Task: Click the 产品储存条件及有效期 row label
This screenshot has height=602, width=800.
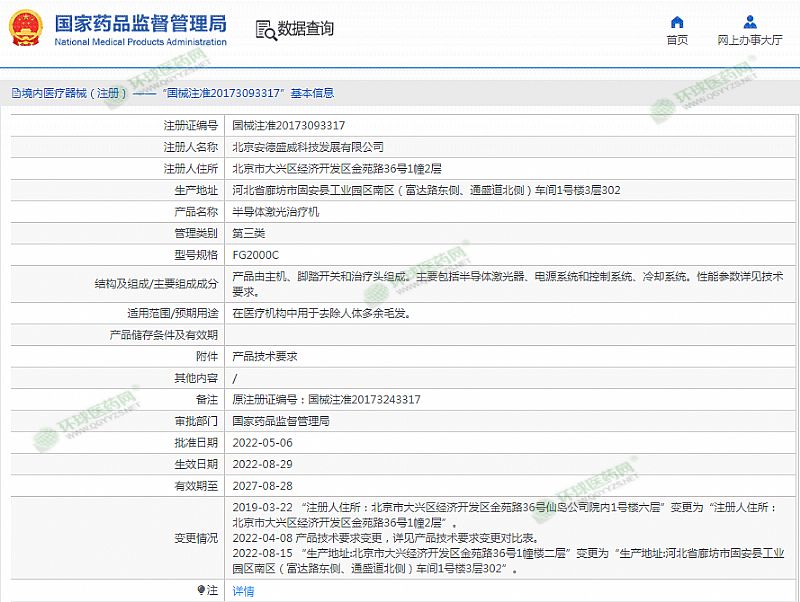Action: (164, 335)
